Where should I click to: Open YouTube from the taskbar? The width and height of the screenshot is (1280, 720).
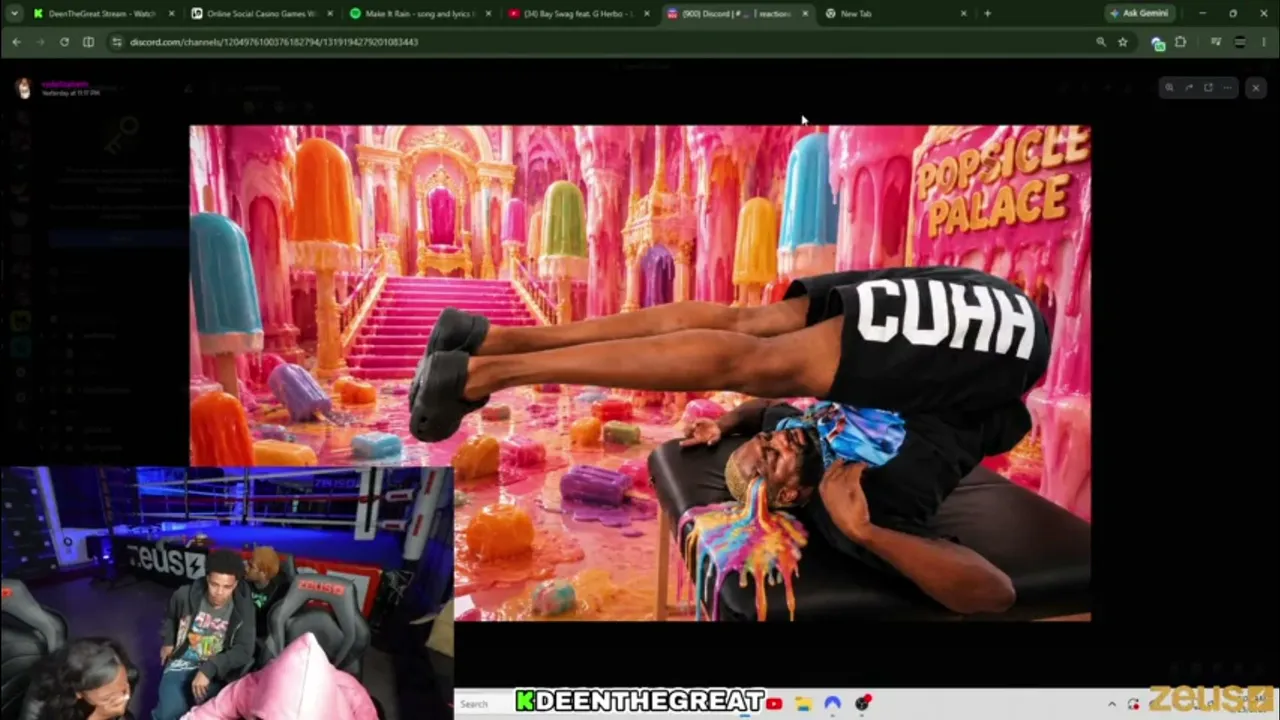774,703
